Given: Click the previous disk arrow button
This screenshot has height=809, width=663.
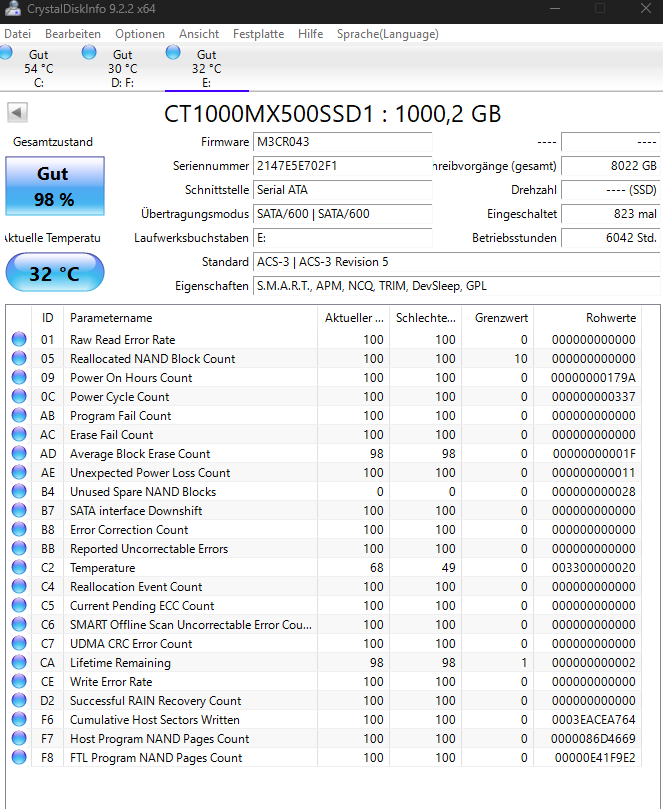Looking at the screenshot, I should coord(17,112).
